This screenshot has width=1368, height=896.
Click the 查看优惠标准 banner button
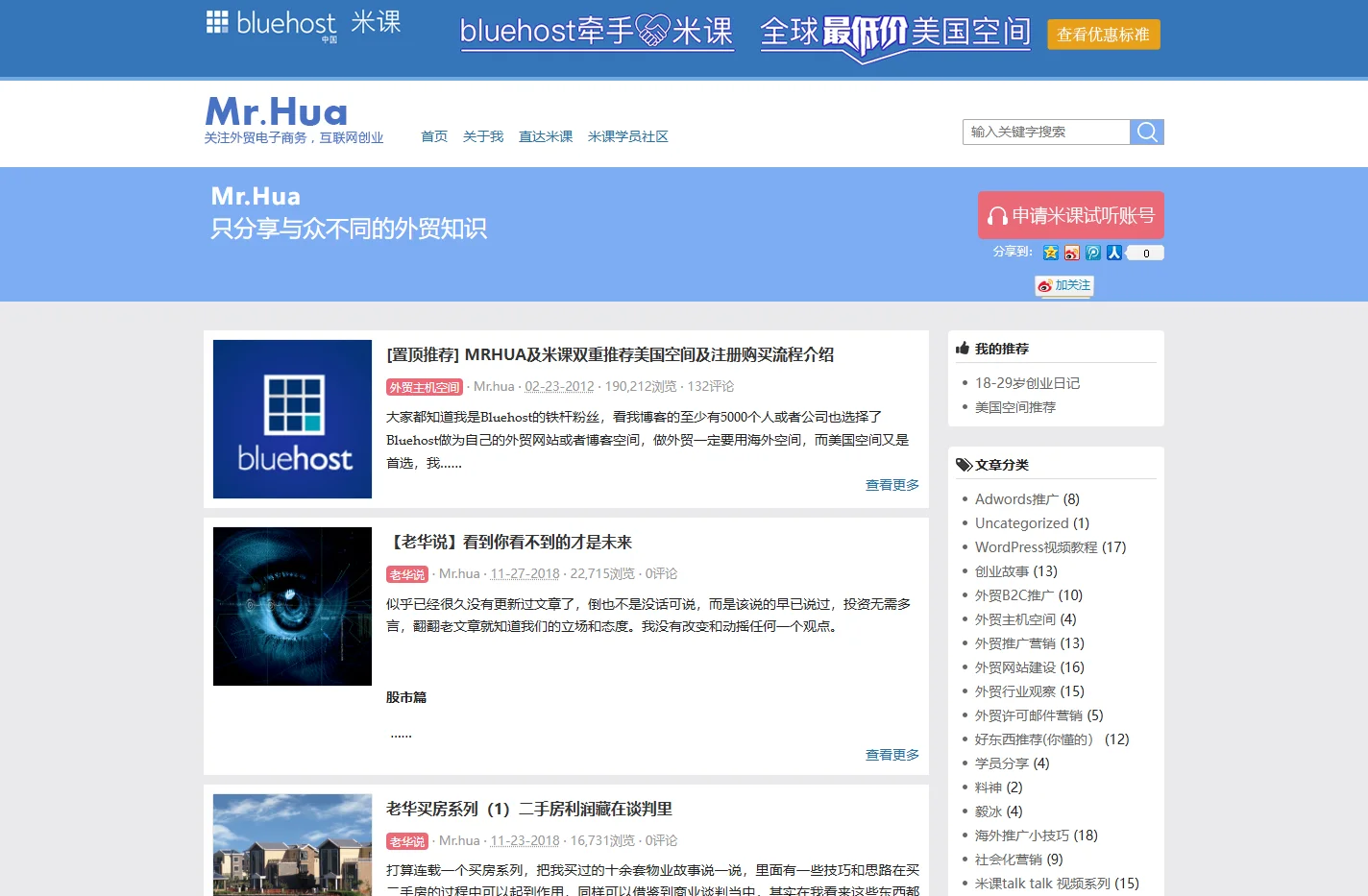pyautogui.click(x=1104, y=35)
